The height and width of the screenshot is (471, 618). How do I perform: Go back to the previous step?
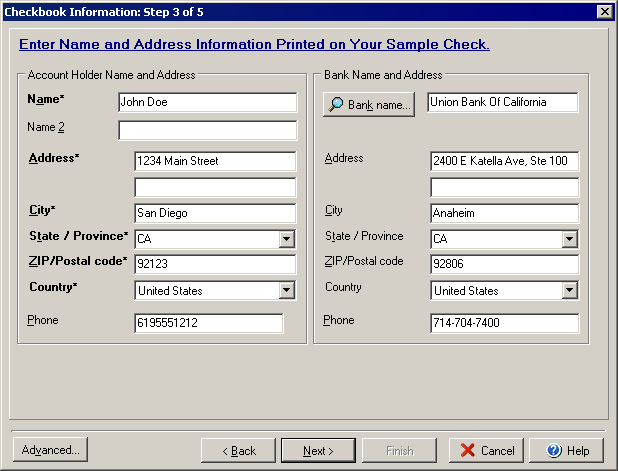pyautogui.click(x=238, y=450)
